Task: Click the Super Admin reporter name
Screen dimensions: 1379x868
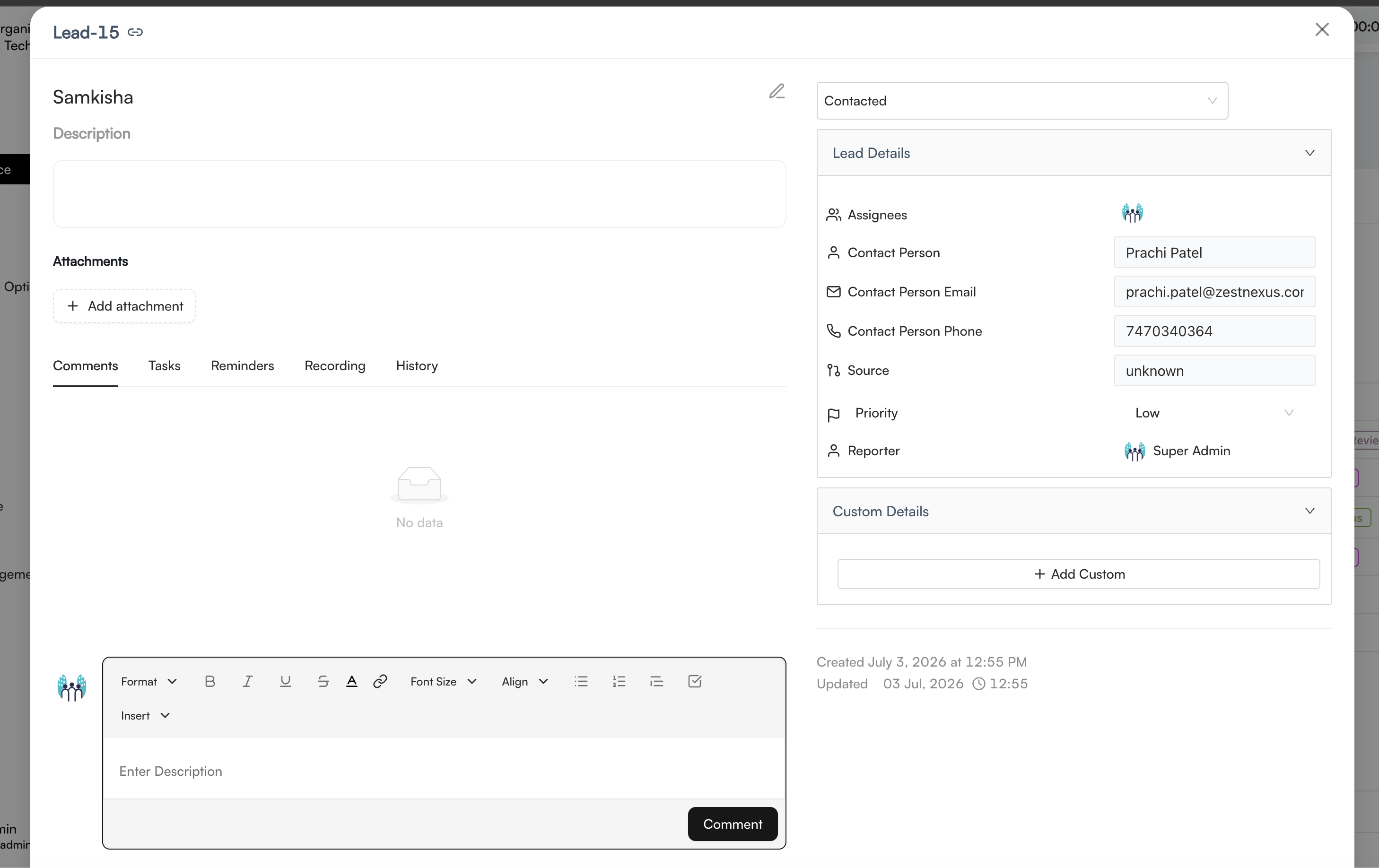Action: click(x=1191, y=451)
